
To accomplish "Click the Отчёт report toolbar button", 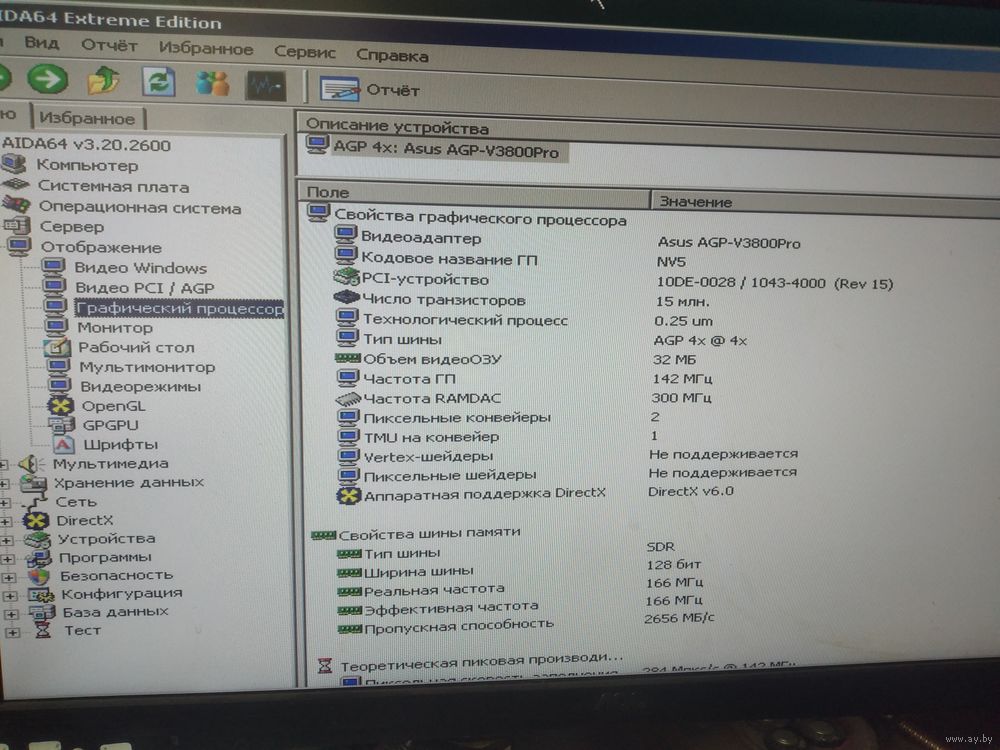I will (x=369, y=89).
